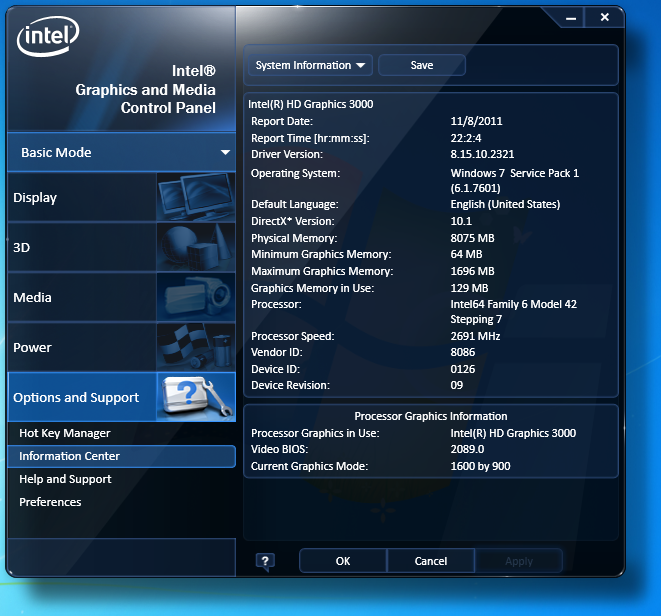Open the Basic Mode dropdown
This screenshot has height=616, width=661.
tap(121, 152)
